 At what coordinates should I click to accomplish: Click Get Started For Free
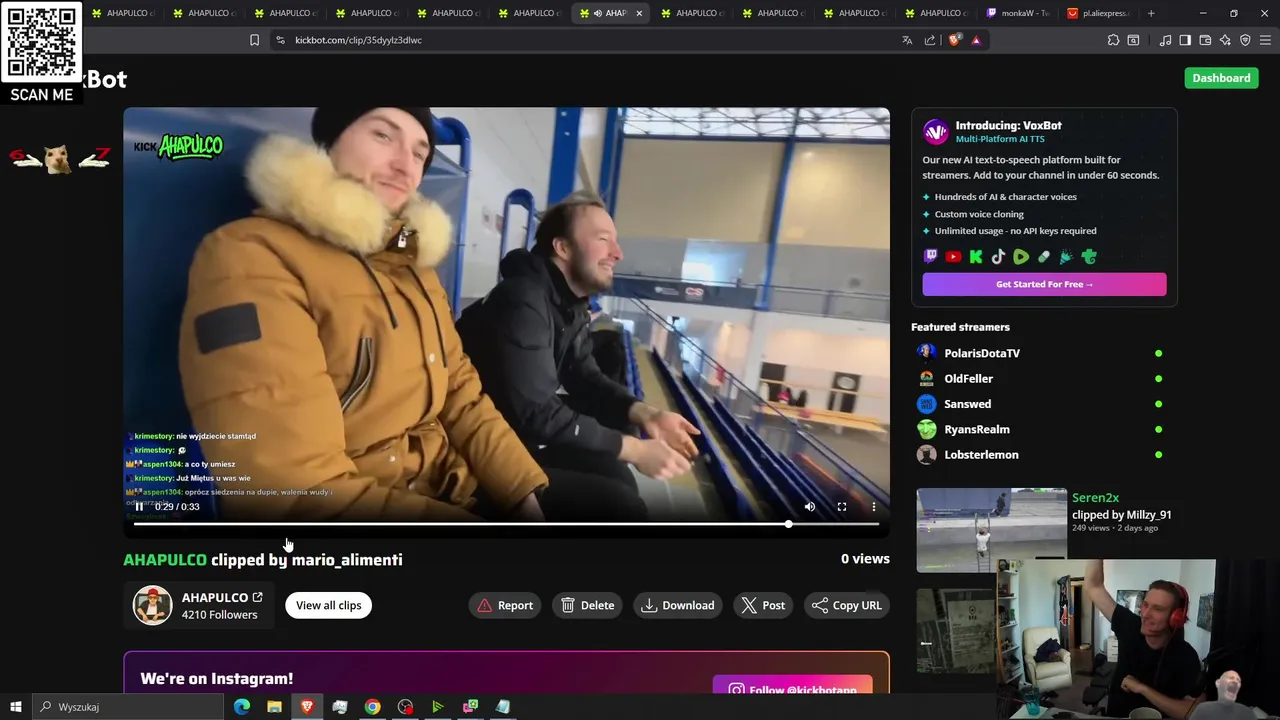point(1044,284)
